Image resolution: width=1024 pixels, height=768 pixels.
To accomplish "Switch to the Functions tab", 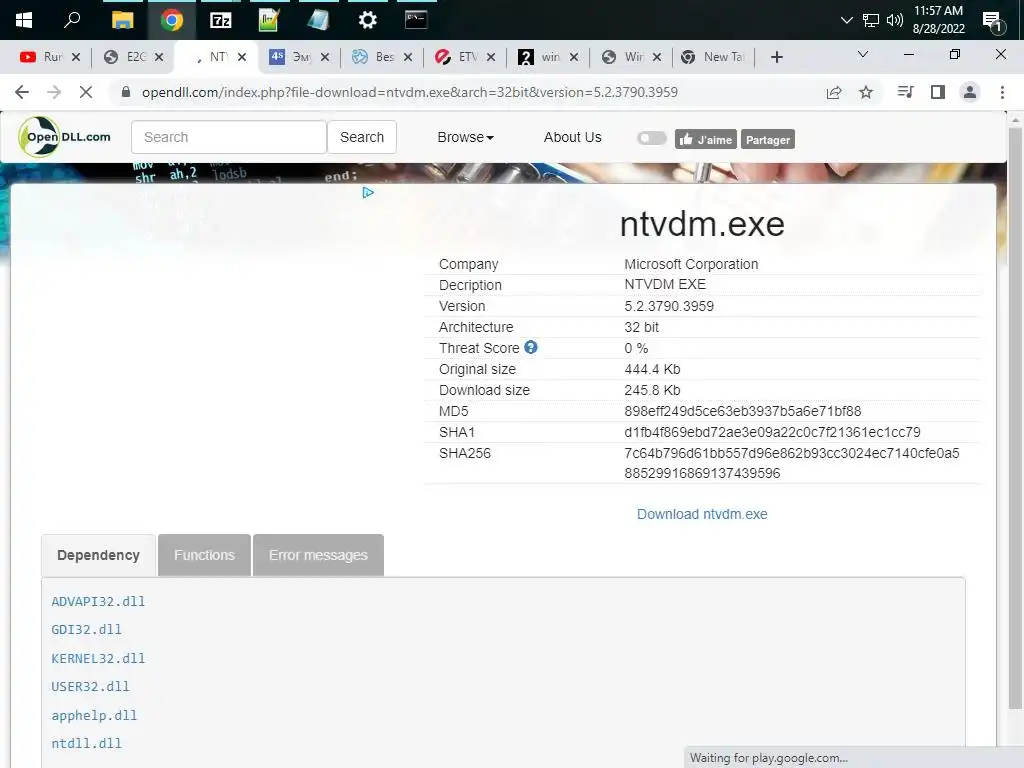I will coord(204,555).
